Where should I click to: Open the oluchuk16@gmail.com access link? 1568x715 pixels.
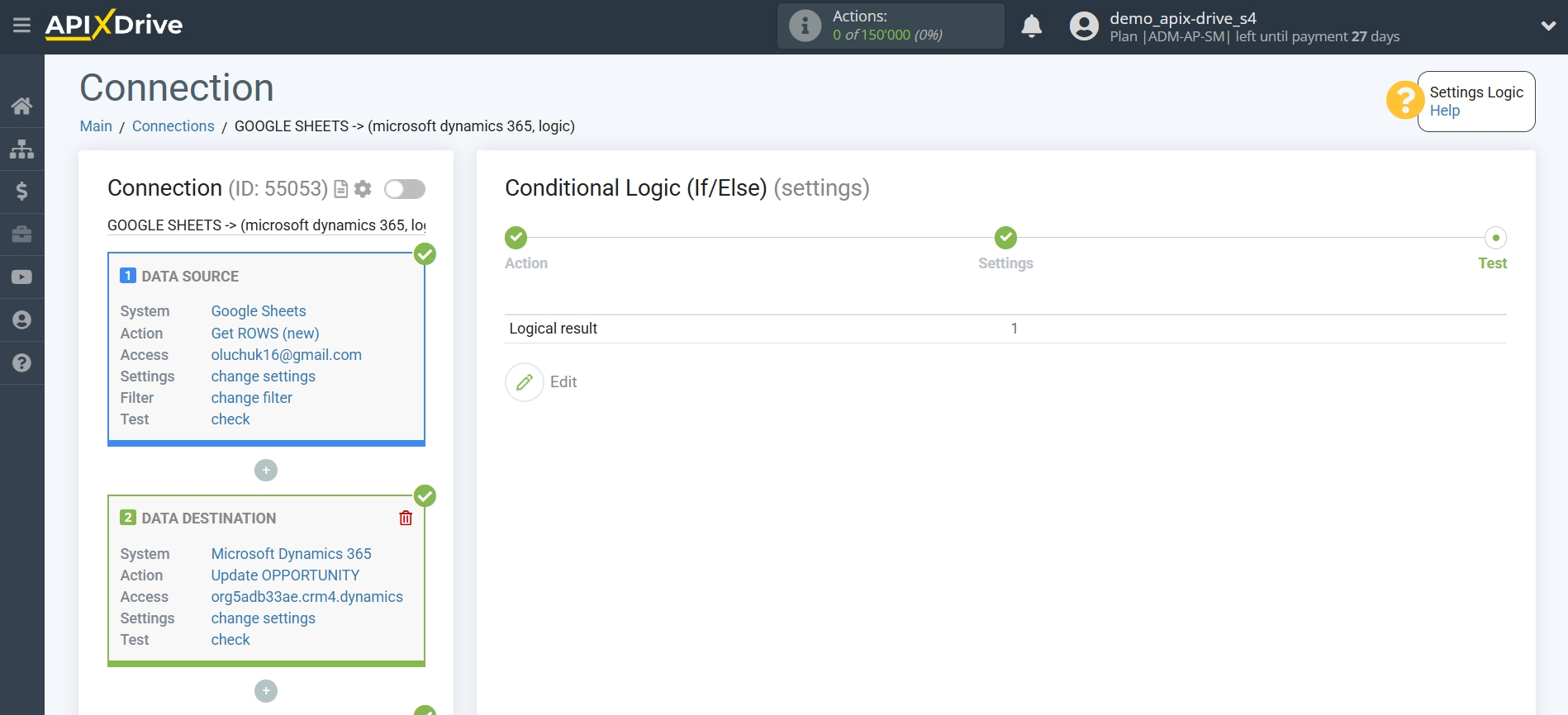pyautogui.click(x=287, y=355)
